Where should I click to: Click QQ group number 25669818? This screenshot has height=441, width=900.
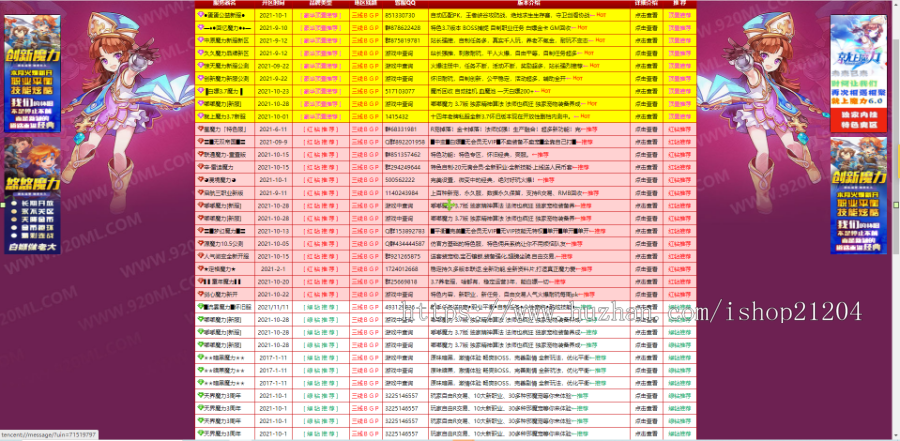tap(401, 281)
